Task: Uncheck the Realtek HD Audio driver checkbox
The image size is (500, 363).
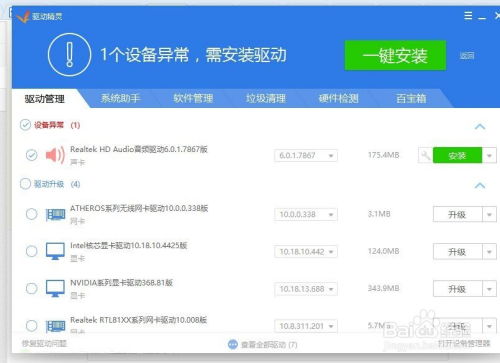Action: click(32, 155)
